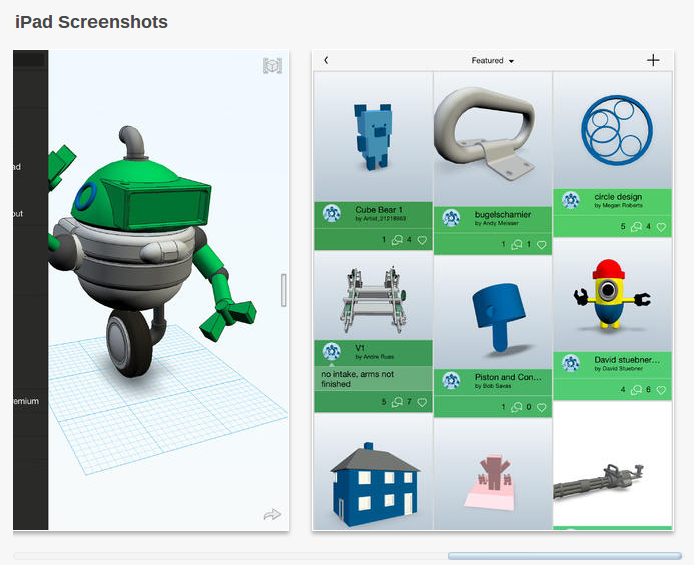Click the heart icon on circle design
The height and width of the screenshot is (565, 694).
(661, 227)
